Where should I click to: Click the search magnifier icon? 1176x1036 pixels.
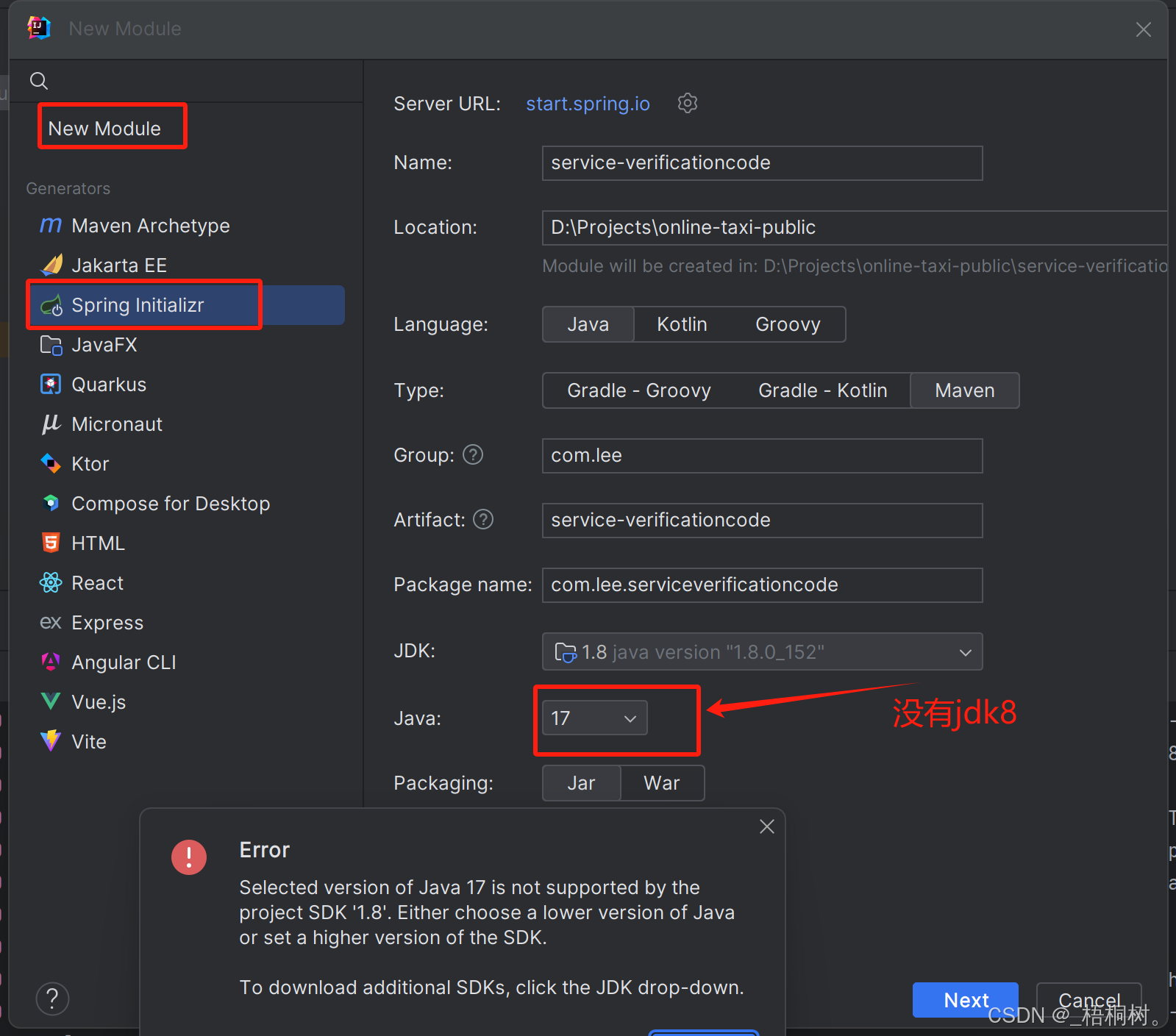39,80
